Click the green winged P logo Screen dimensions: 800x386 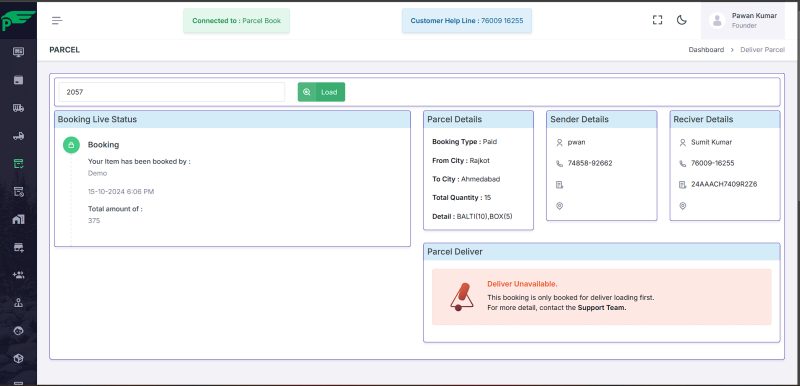(18, 20)
